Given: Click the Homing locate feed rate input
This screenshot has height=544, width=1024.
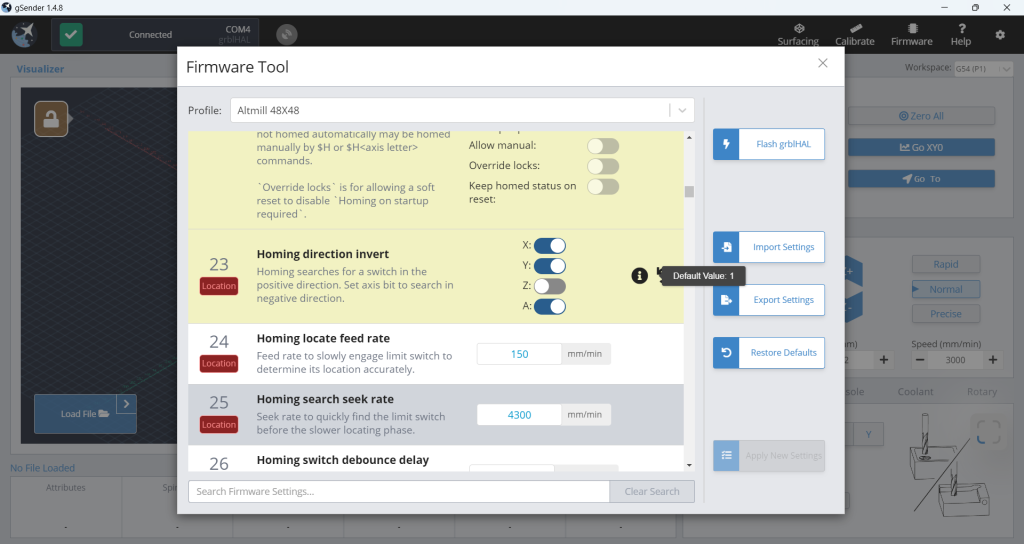Looking at the screenshot, I should [518, 354].
